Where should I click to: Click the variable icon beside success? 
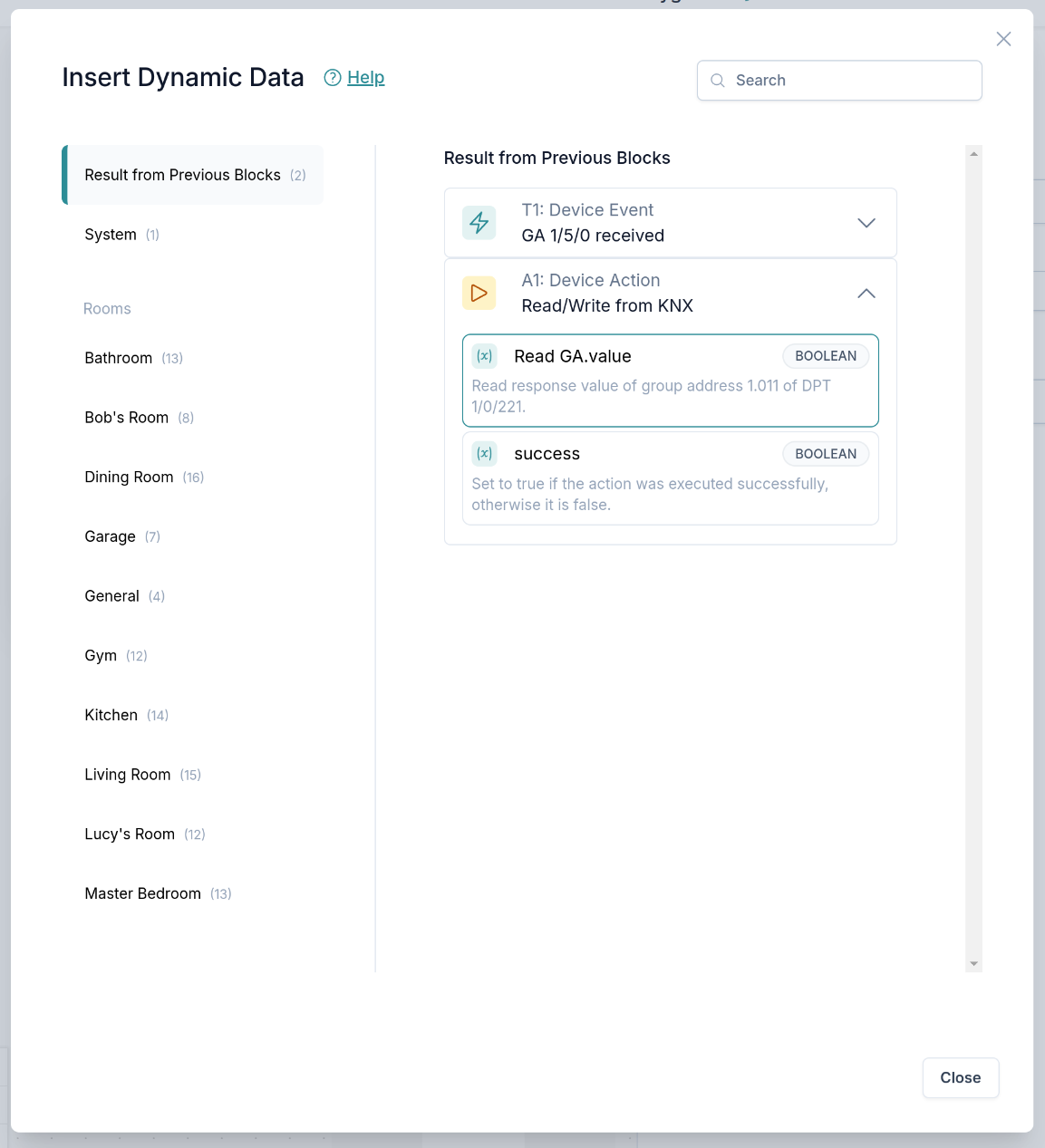pos(485,454)
